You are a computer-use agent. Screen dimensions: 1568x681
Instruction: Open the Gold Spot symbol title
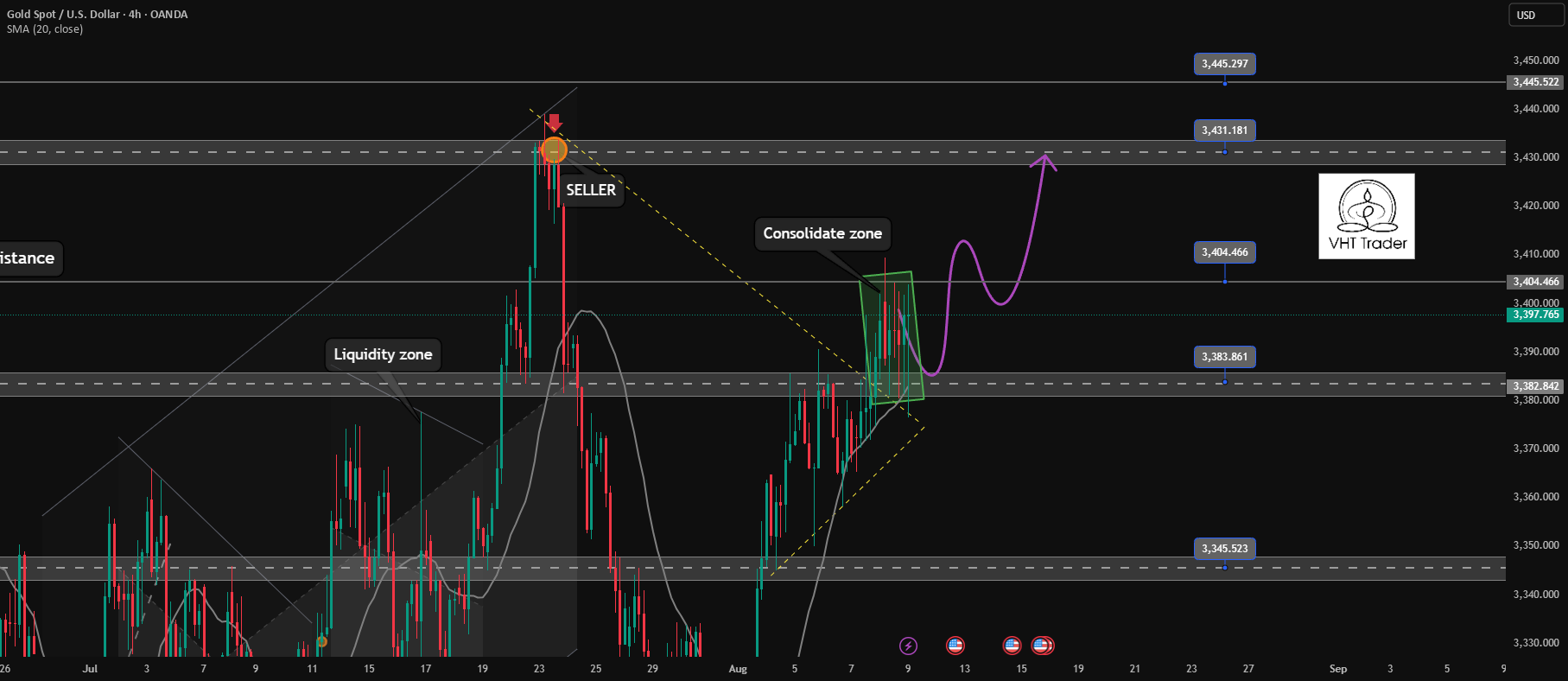click(97, 14)
